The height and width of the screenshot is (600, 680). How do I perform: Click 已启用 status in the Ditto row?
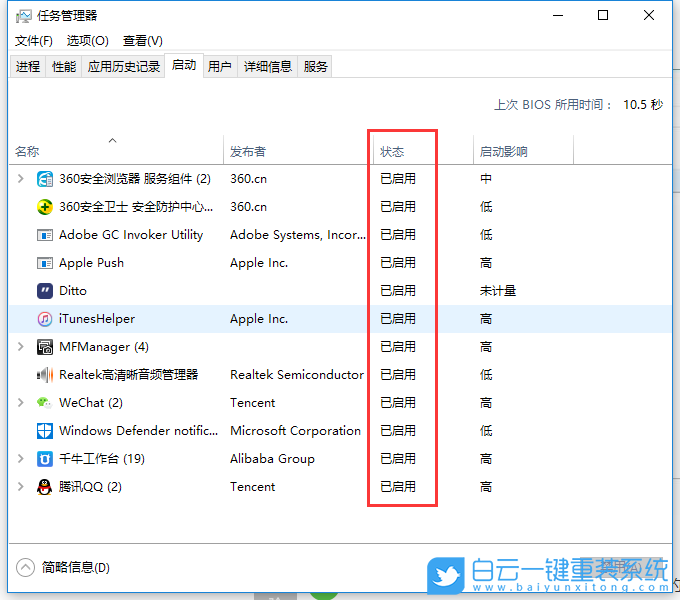coord(398,291)
